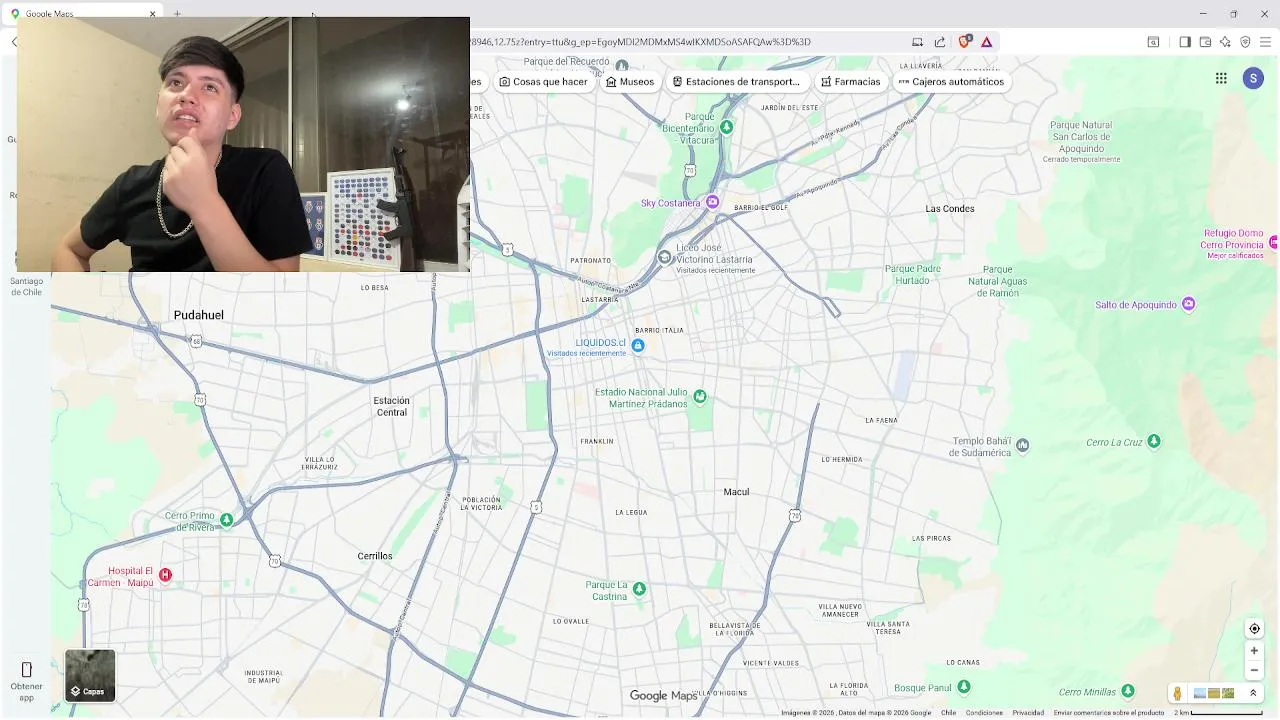The width and height of the screenshot is (1280, 720).
Task: Open the Privacidad link
Action: (1028, 713)
